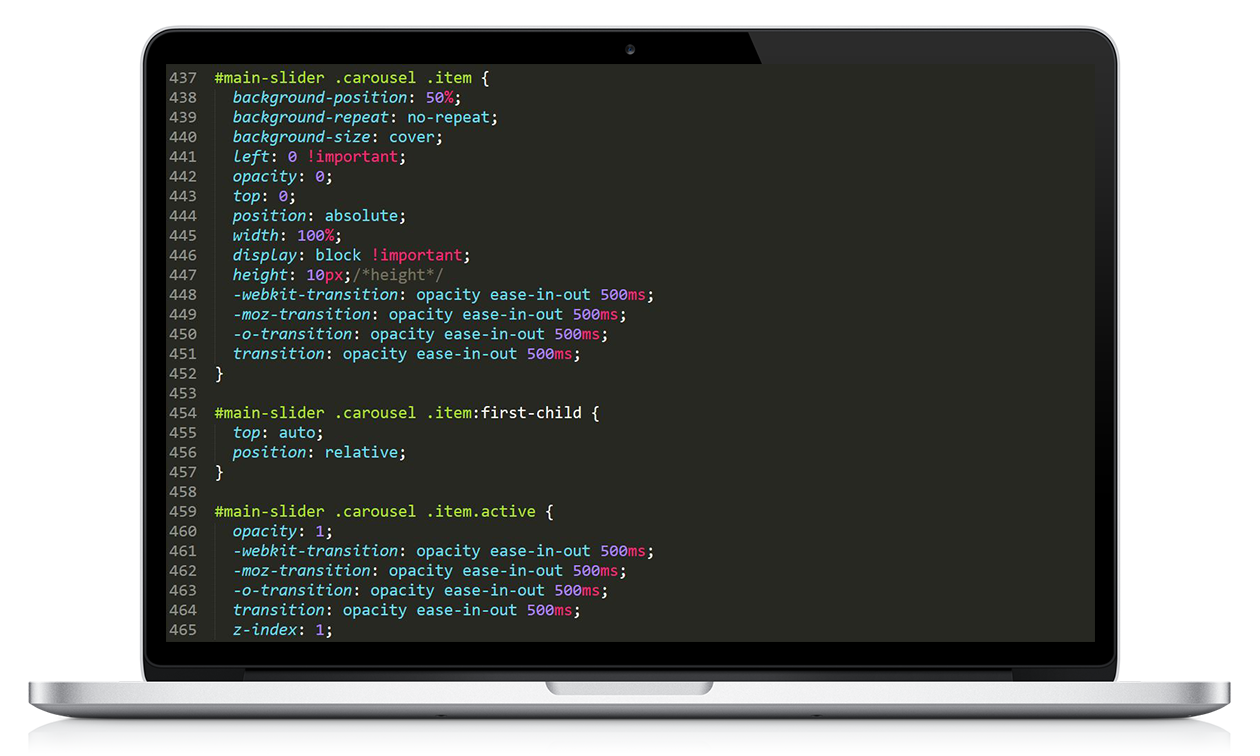Click the background-position property name
The image size is (1260, 756).
[320, 98]
